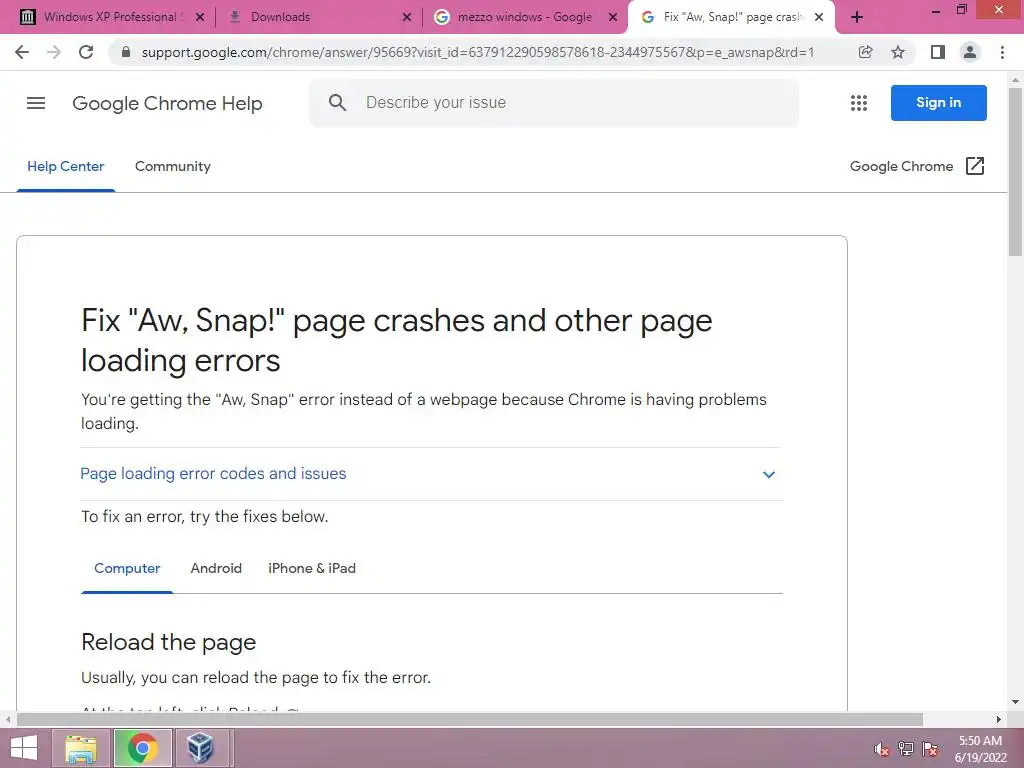Click the Describe your issue search field
This screenshot has width=1024, height=768.
click(554, 103)
